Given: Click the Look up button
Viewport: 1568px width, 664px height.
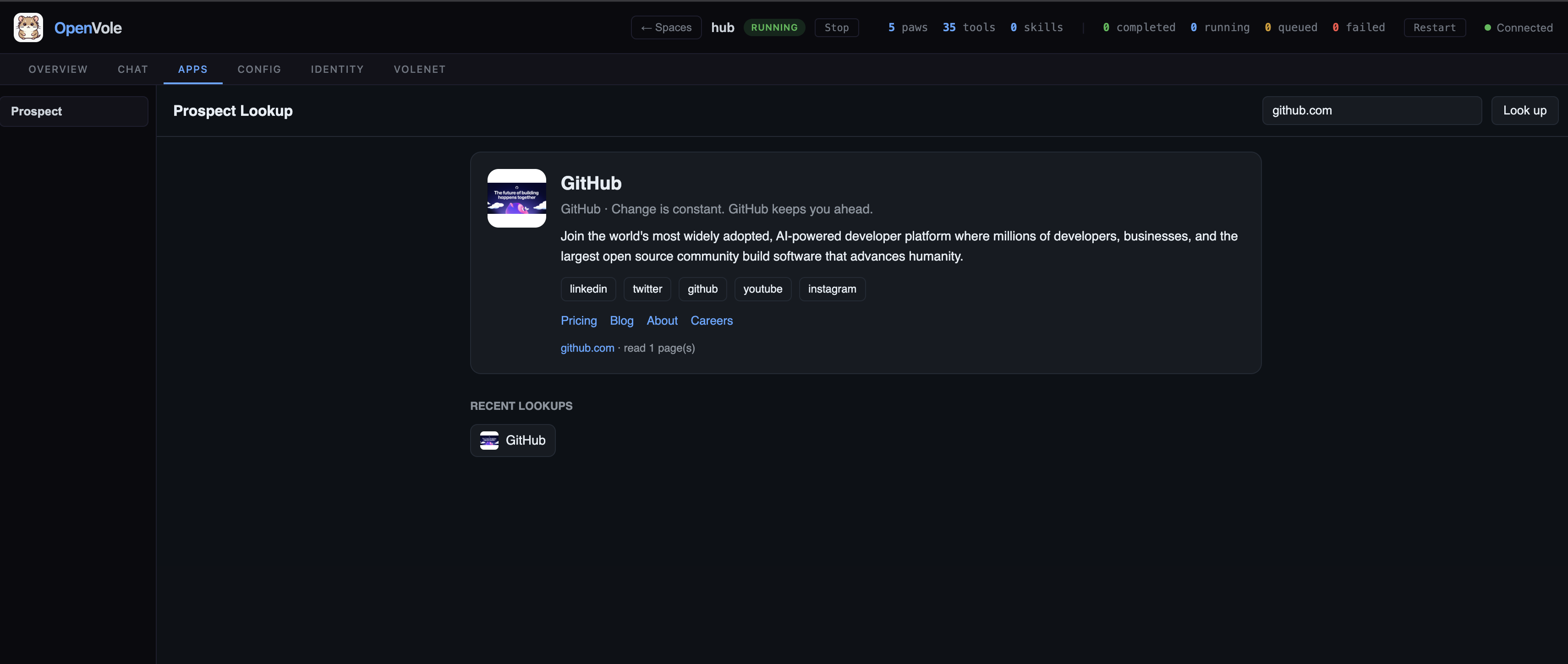Looking at the screenshot, I should coord(1525,110).
